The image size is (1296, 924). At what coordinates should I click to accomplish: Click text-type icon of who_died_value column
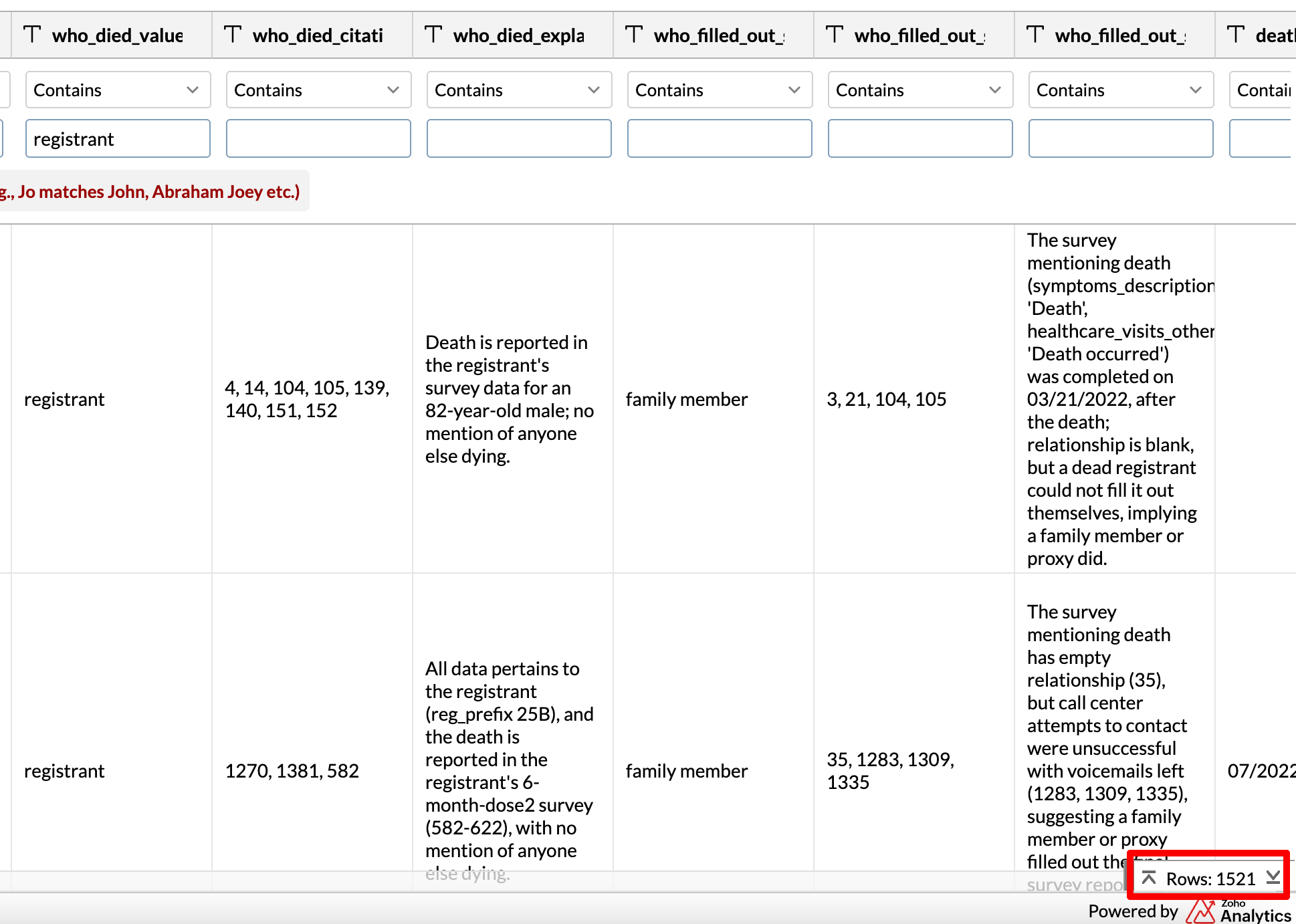(32, 34)
